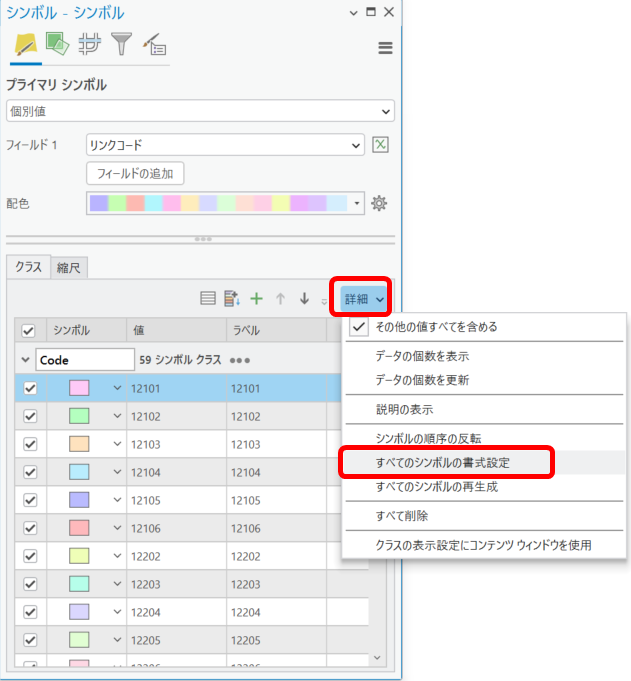Open the Advanced symbology options icon
631x681 pixels.
pyautogui.click(x=154, y=45)
